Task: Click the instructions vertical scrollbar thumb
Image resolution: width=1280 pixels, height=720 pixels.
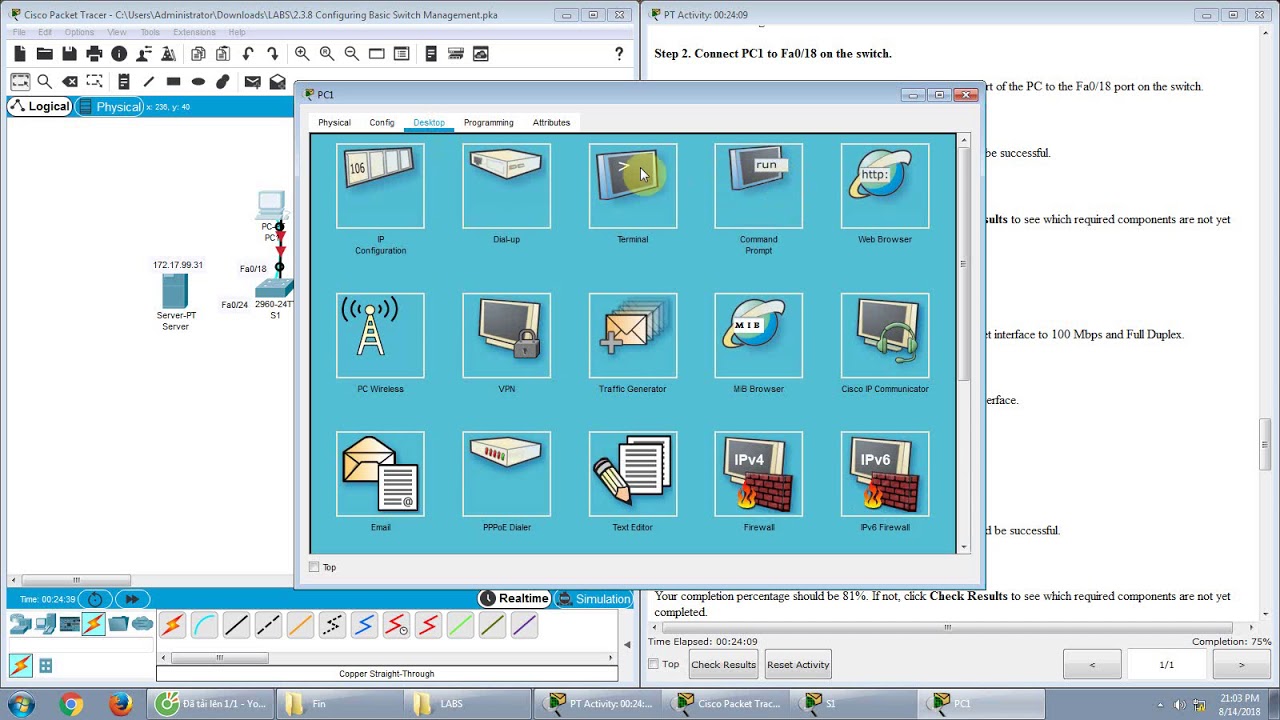Action: pos(1264,445)
